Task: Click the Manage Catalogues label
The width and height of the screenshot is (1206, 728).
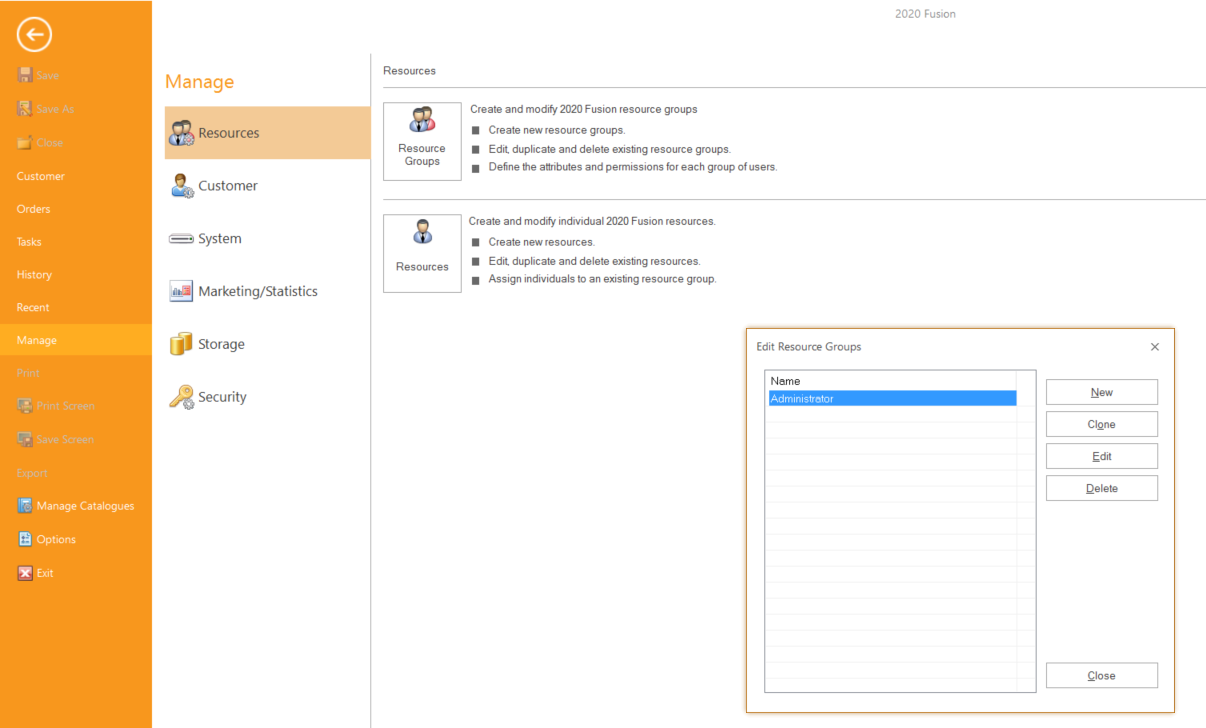Action: [85, 506]
